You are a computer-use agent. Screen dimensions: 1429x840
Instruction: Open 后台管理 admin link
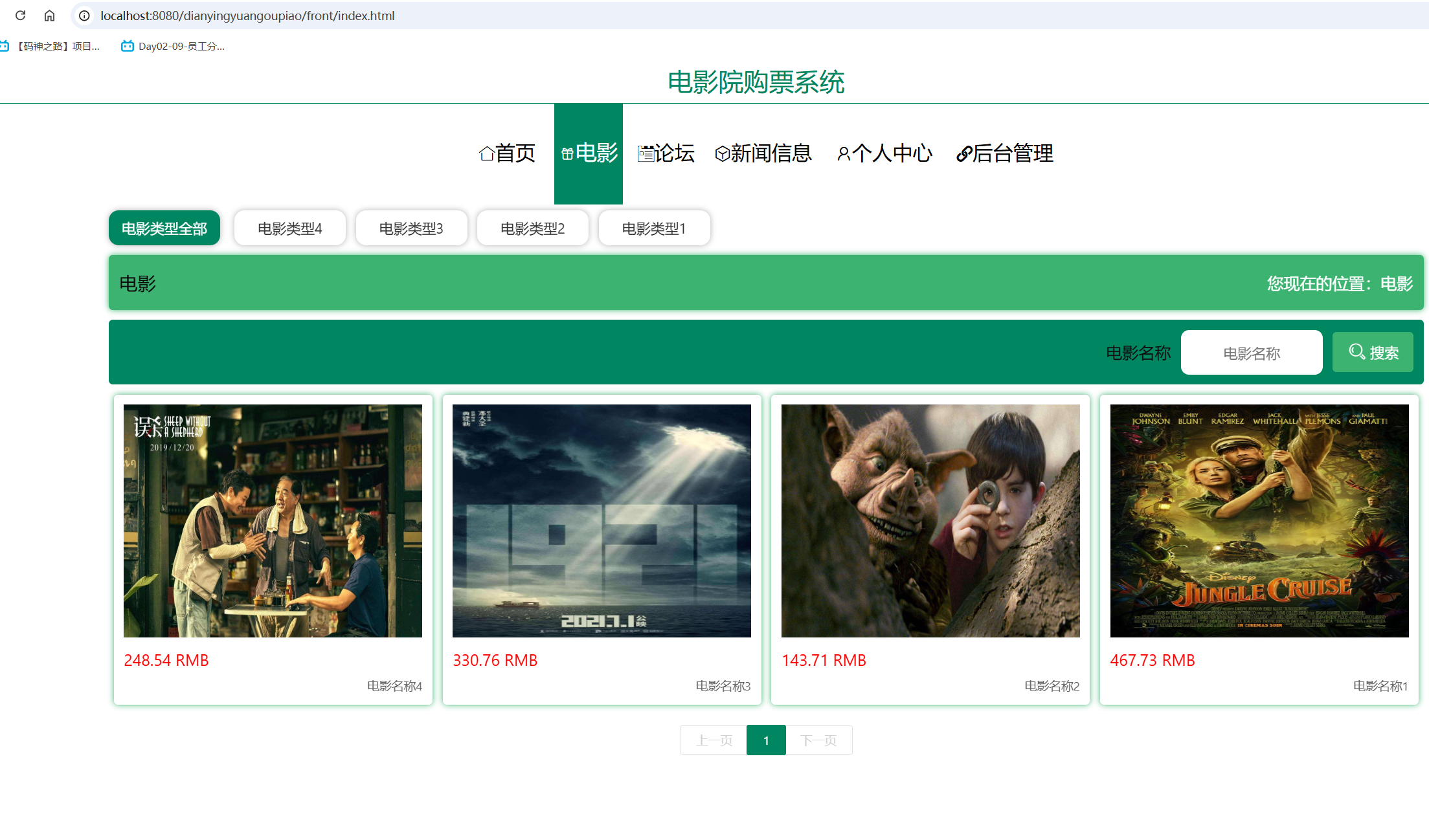coord(1005,153)
